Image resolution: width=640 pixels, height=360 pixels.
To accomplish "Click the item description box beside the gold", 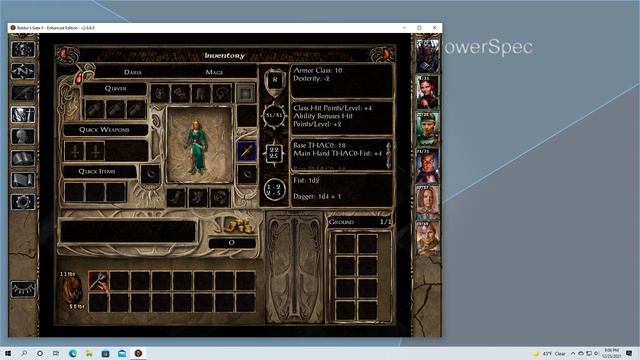I will pos(128,231).
